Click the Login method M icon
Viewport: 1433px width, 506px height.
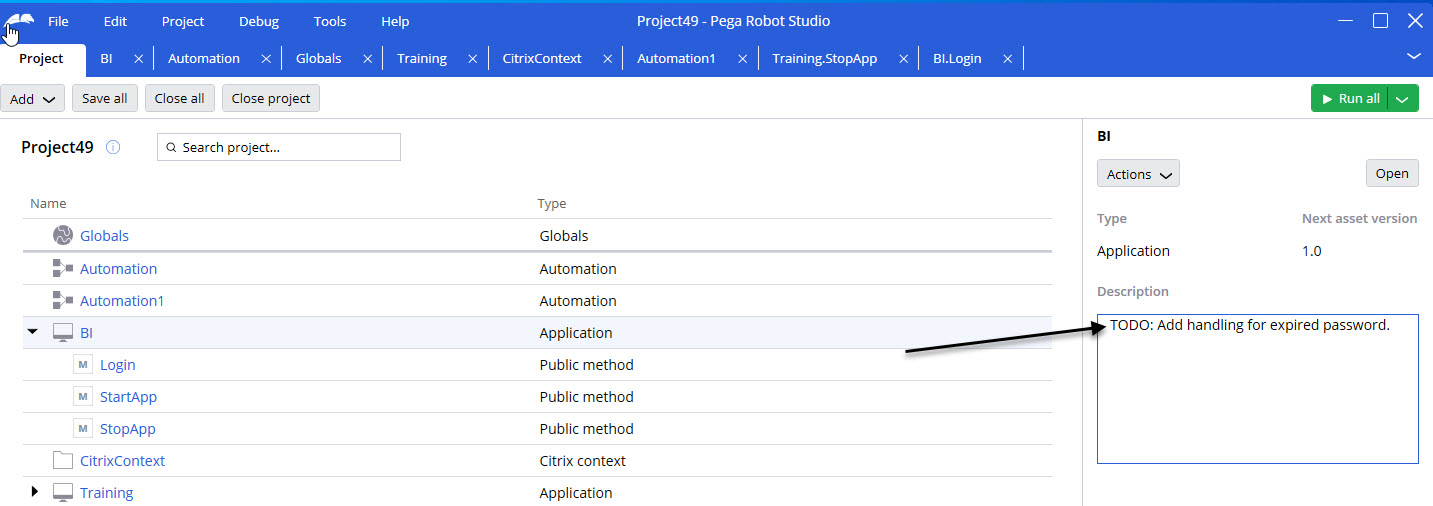point(83,365)
